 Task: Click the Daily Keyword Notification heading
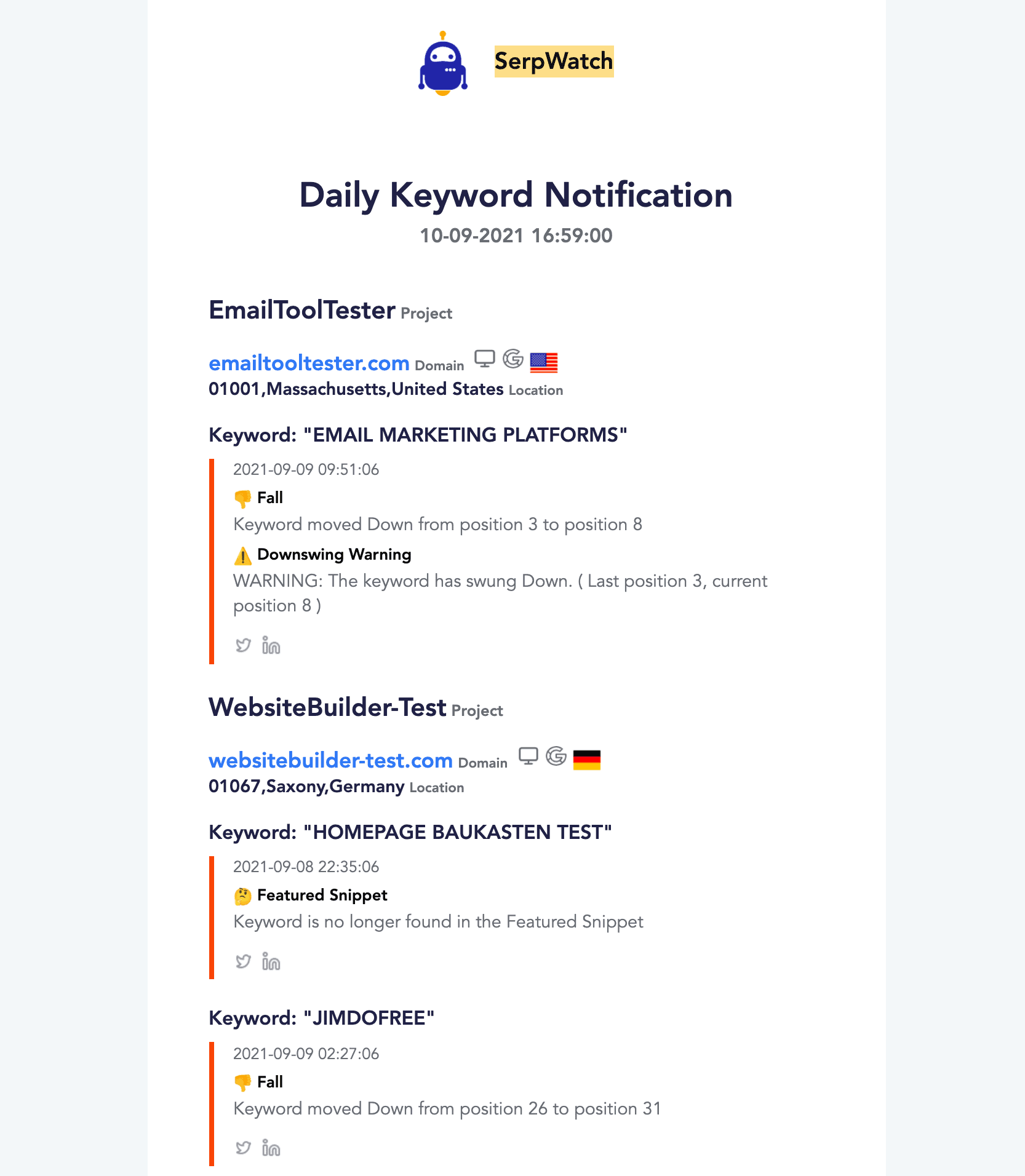[x=516, y=195]
